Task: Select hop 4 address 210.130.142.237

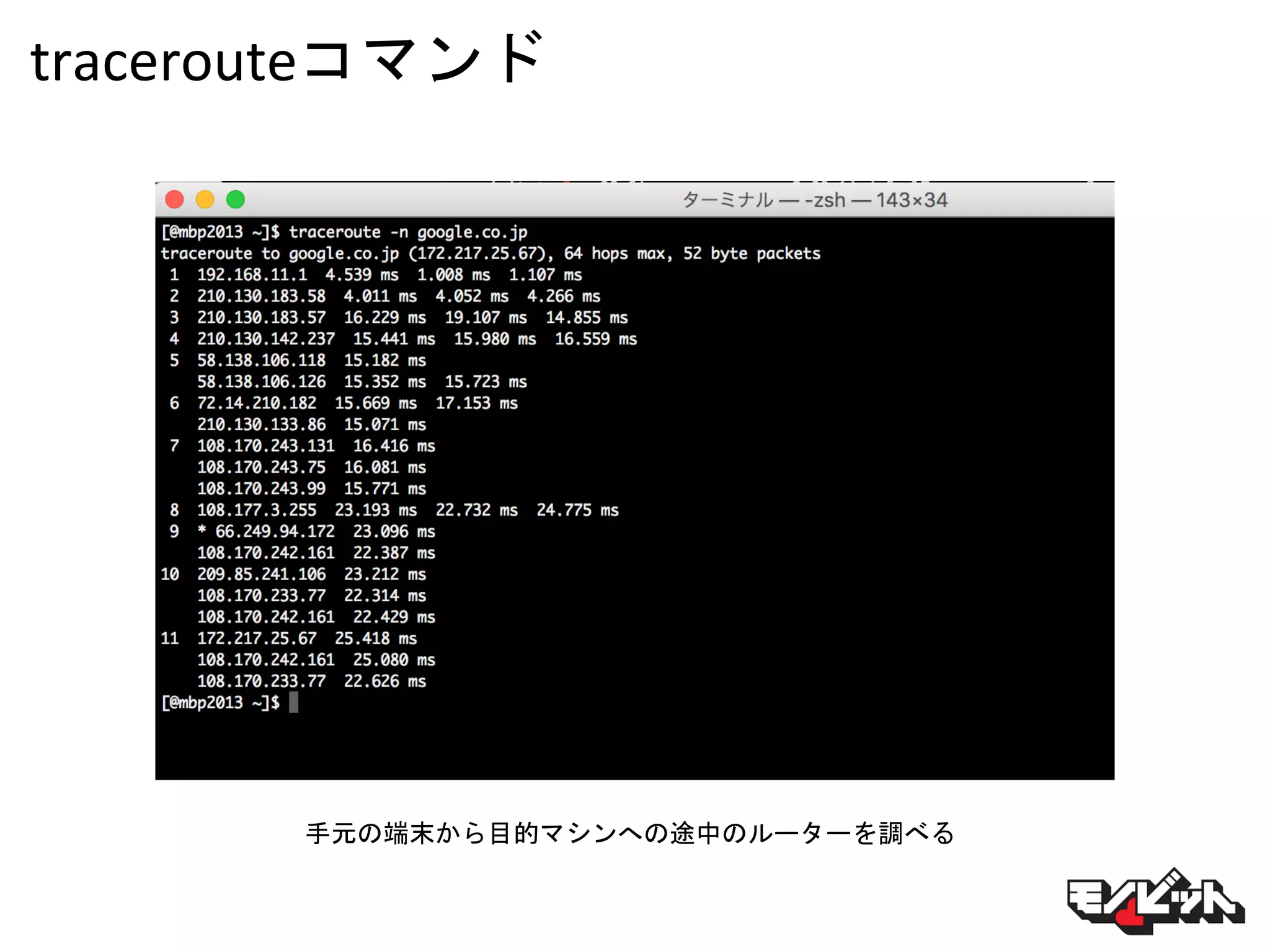Action: point(265,339)
